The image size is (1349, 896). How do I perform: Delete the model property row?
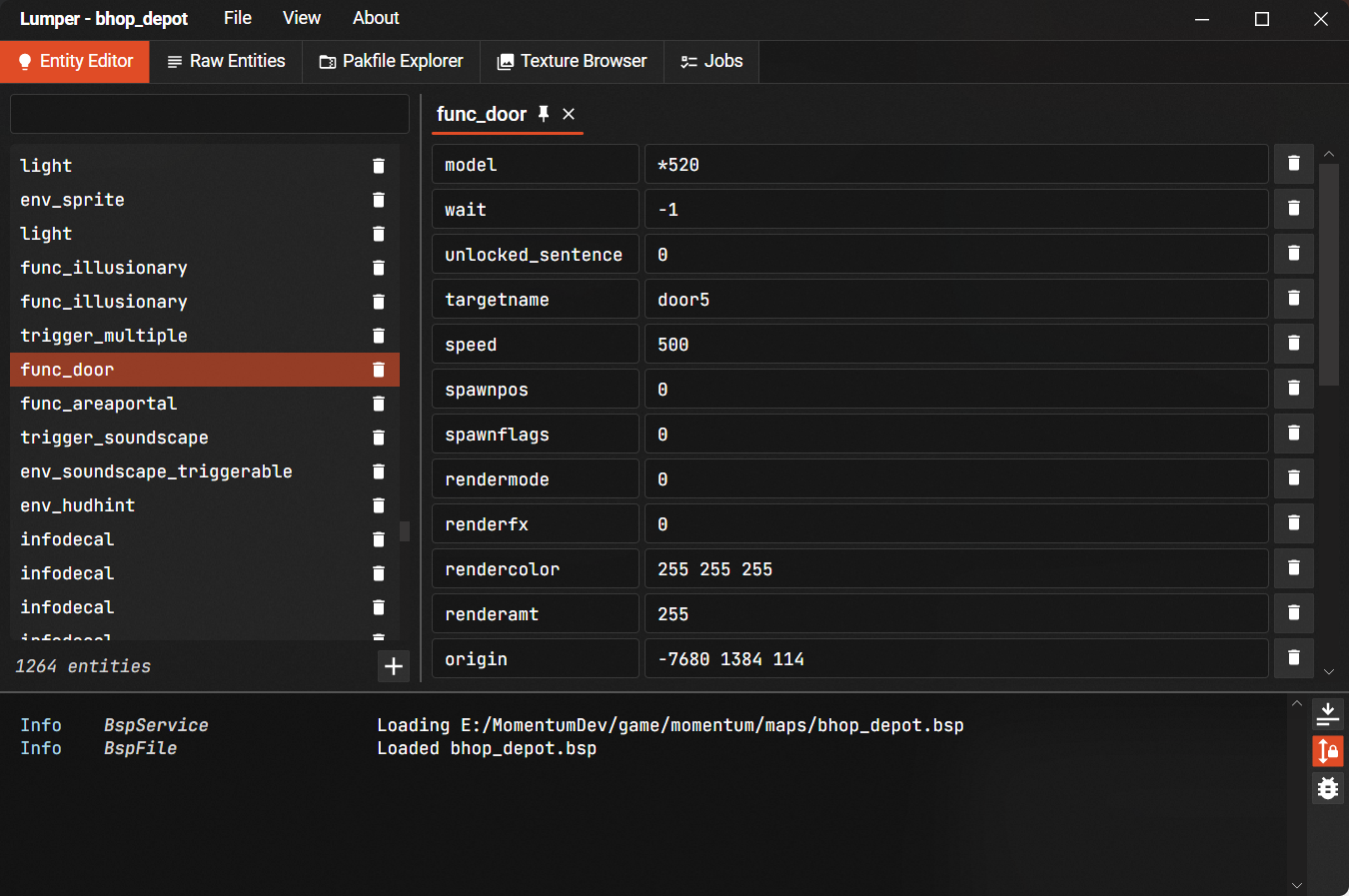1293,164
